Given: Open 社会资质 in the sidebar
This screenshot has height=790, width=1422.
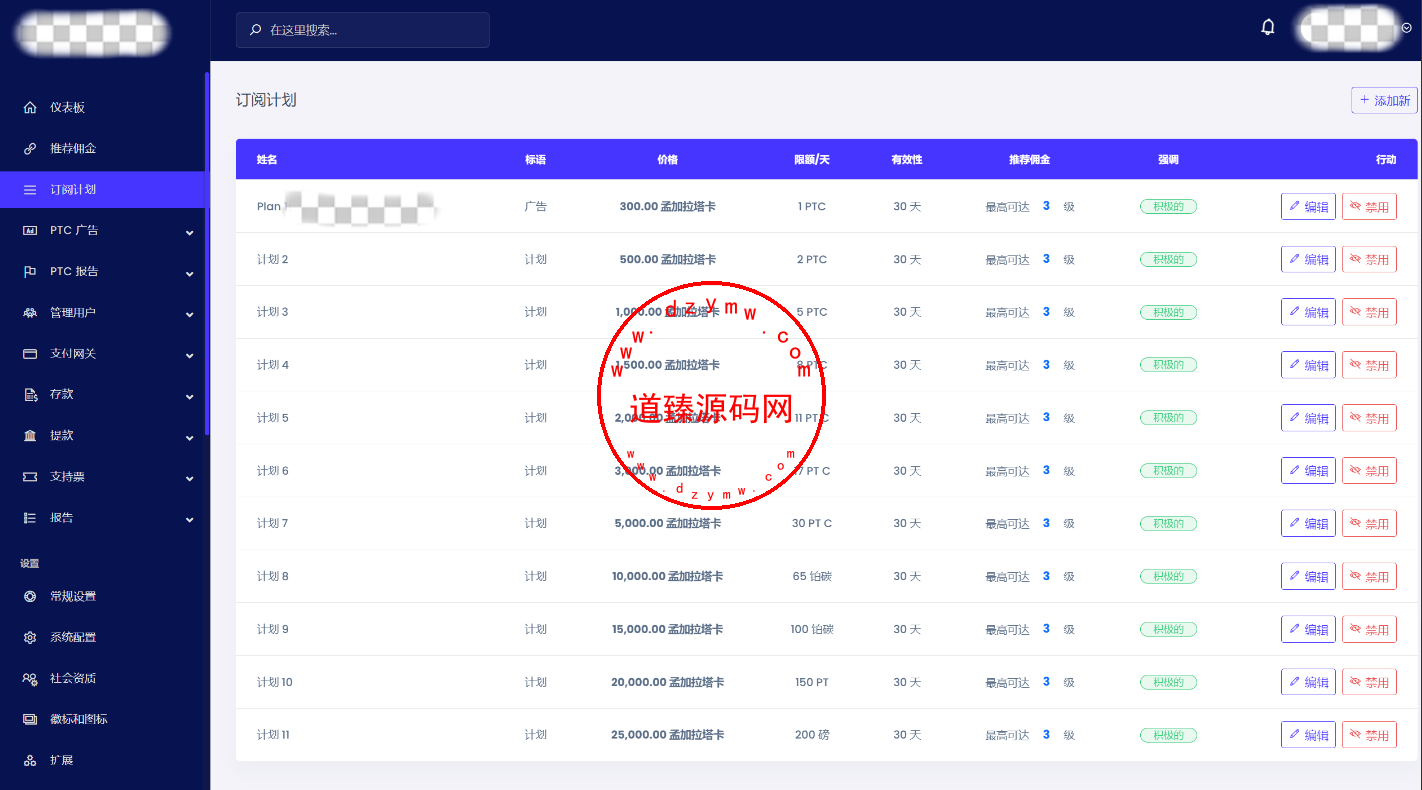Looking at the screenshot, I should tap(102, 678).
